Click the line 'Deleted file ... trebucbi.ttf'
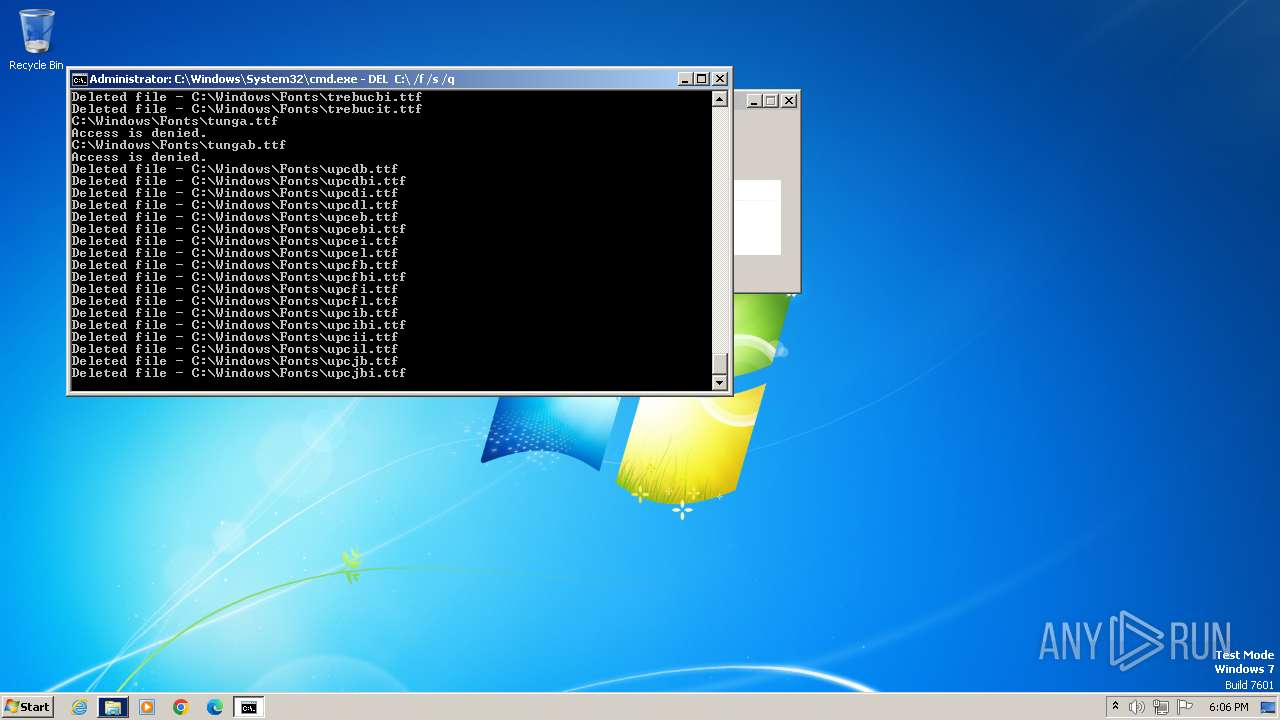 247,97
